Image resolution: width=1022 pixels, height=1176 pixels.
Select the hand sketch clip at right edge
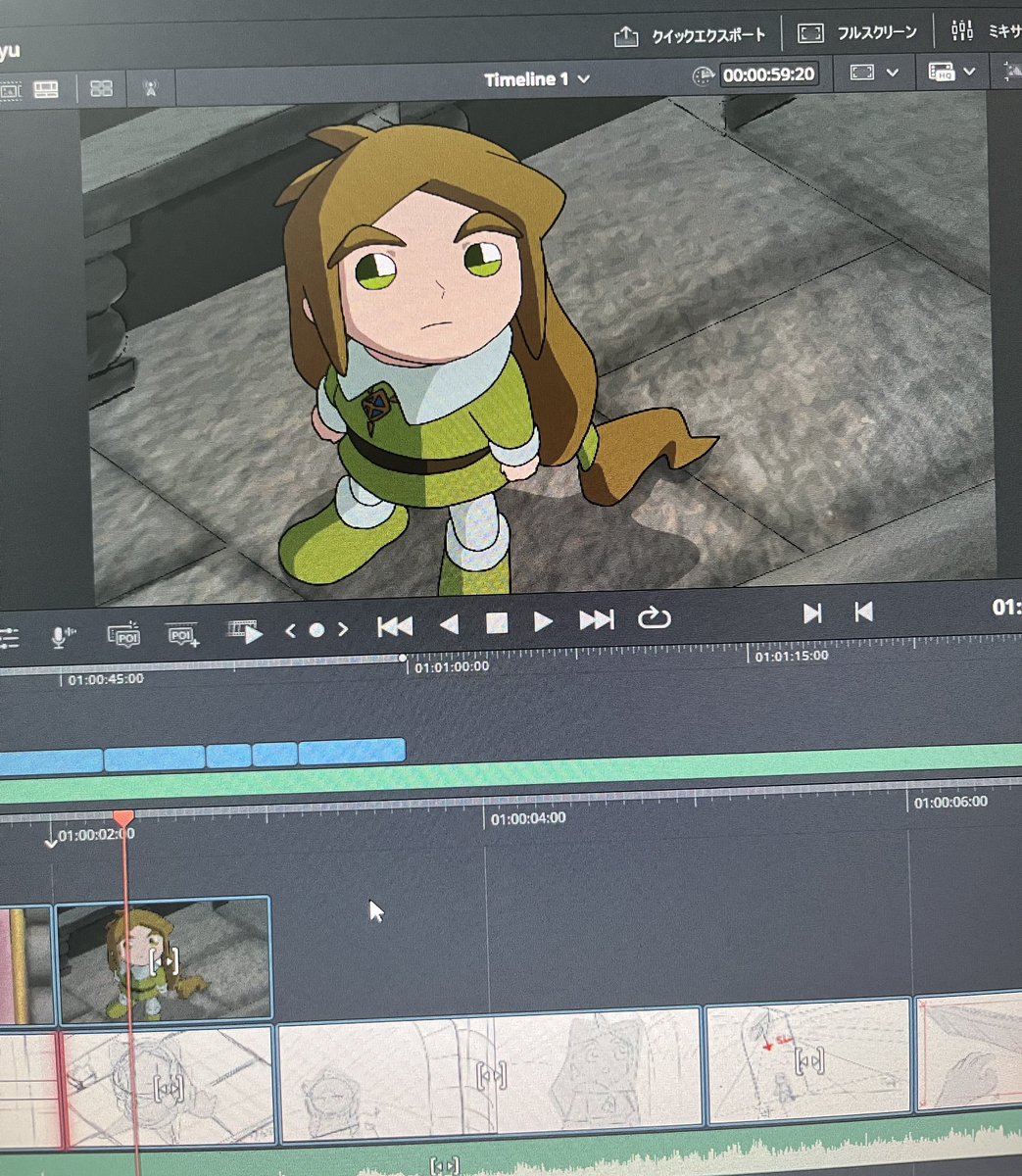click(969, 1052)
